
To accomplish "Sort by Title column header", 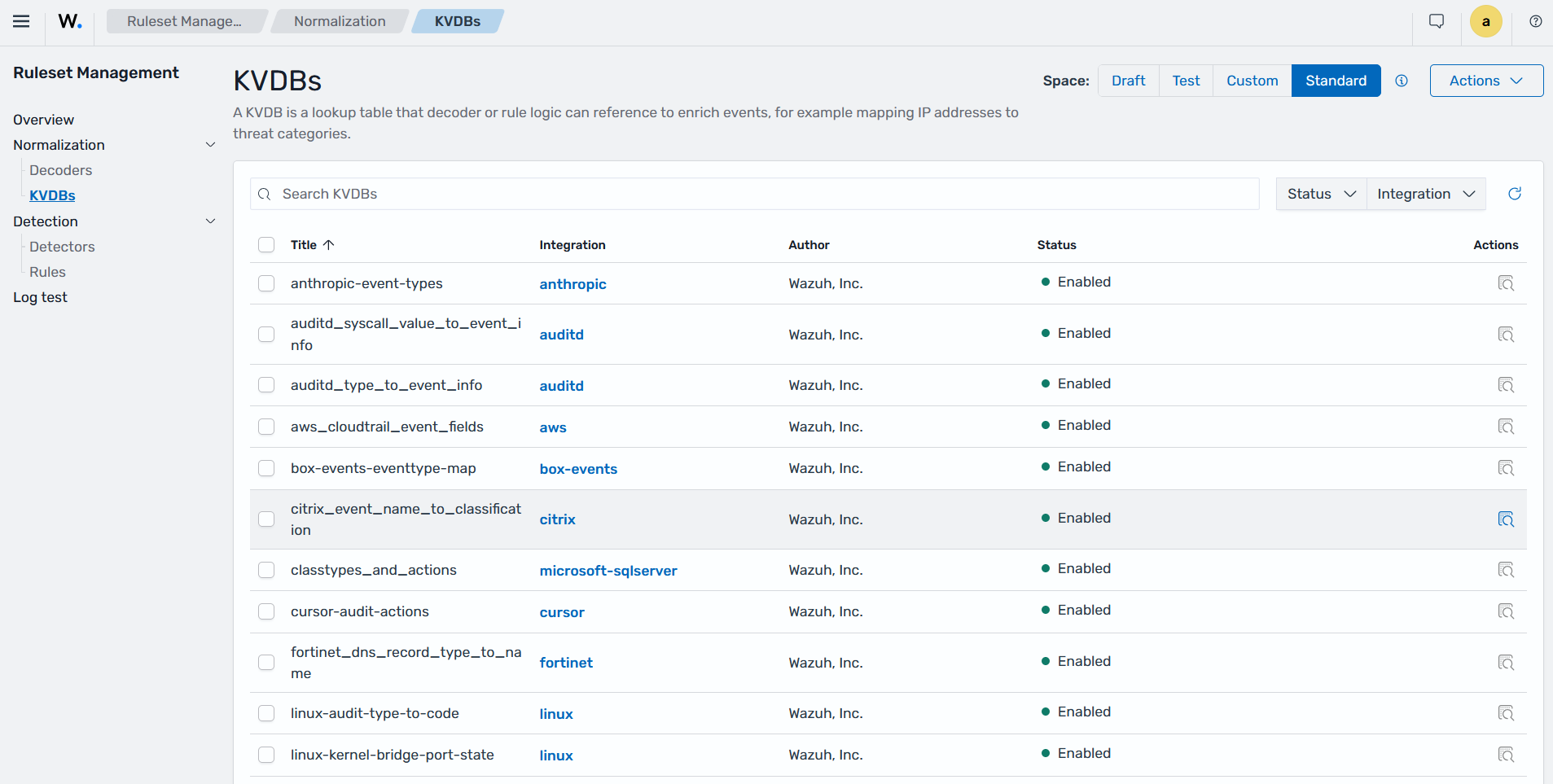I will tap(313, 245).
